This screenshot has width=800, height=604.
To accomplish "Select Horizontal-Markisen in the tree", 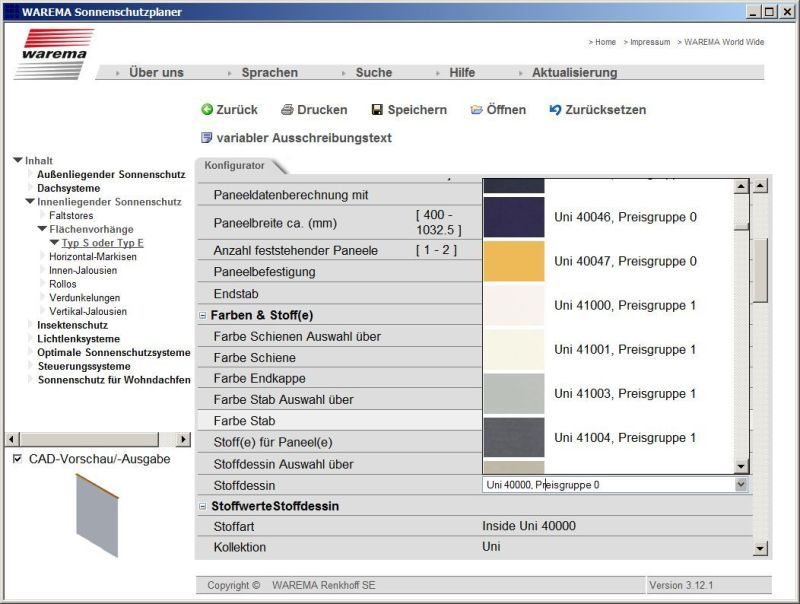I will [93, 257].
